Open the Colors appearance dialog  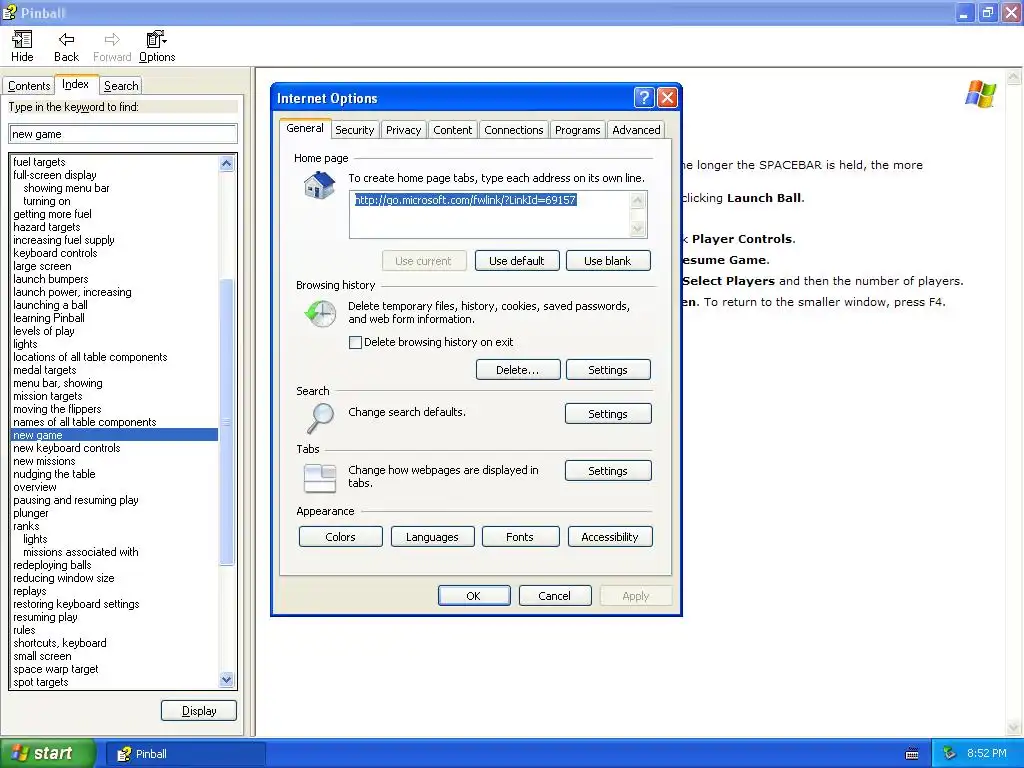[340, 537]
